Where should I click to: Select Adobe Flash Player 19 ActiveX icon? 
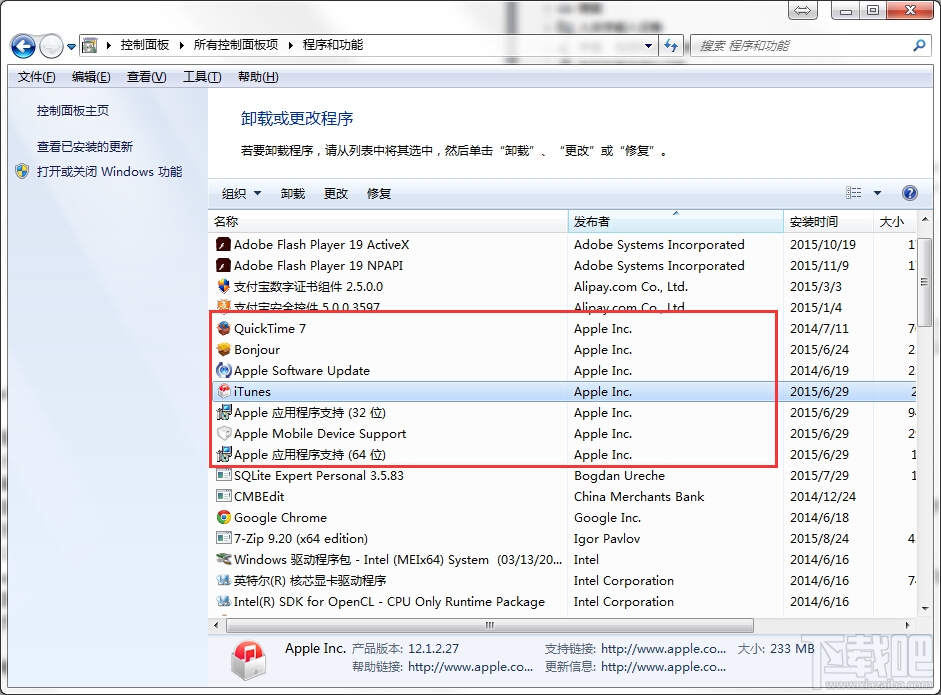(223, 244)
